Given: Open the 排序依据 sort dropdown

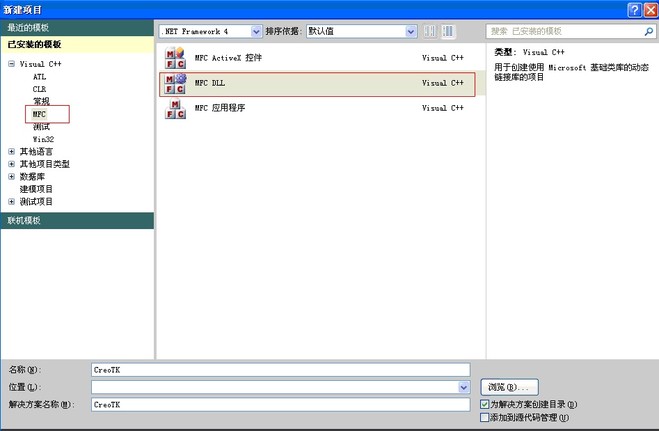Looking at the screenshot, I should point(361,31).
